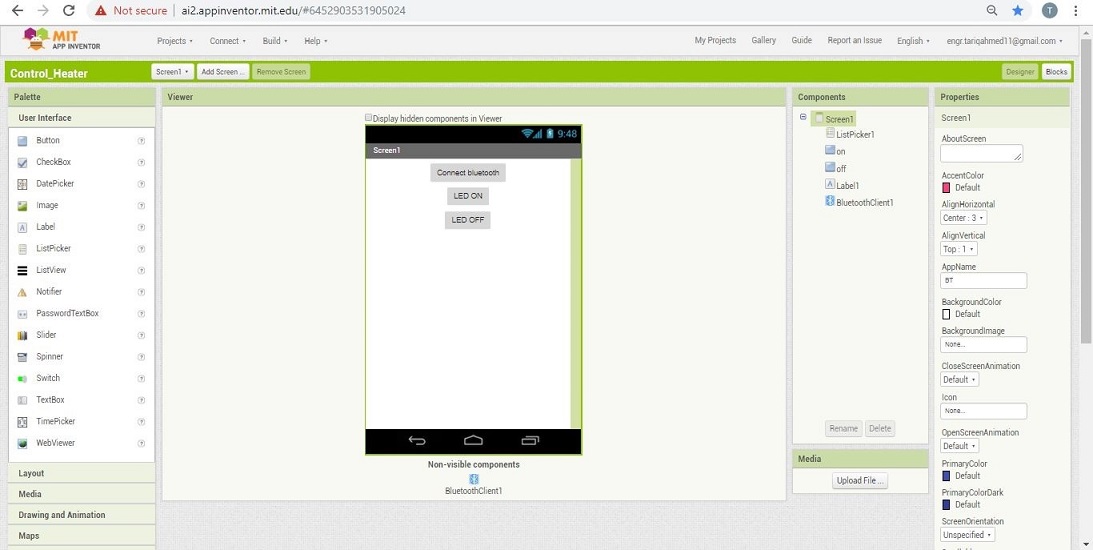Open help for Notifier component
Screen dimensions: 1093x550
tap(142, 291)
